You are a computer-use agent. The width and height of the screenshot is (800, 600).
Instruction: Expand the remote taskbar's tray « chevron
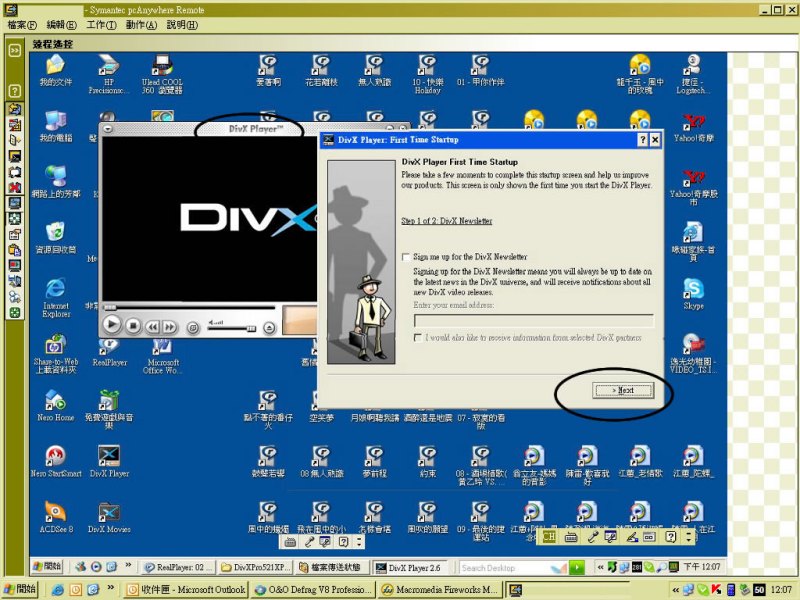point(601,567)
